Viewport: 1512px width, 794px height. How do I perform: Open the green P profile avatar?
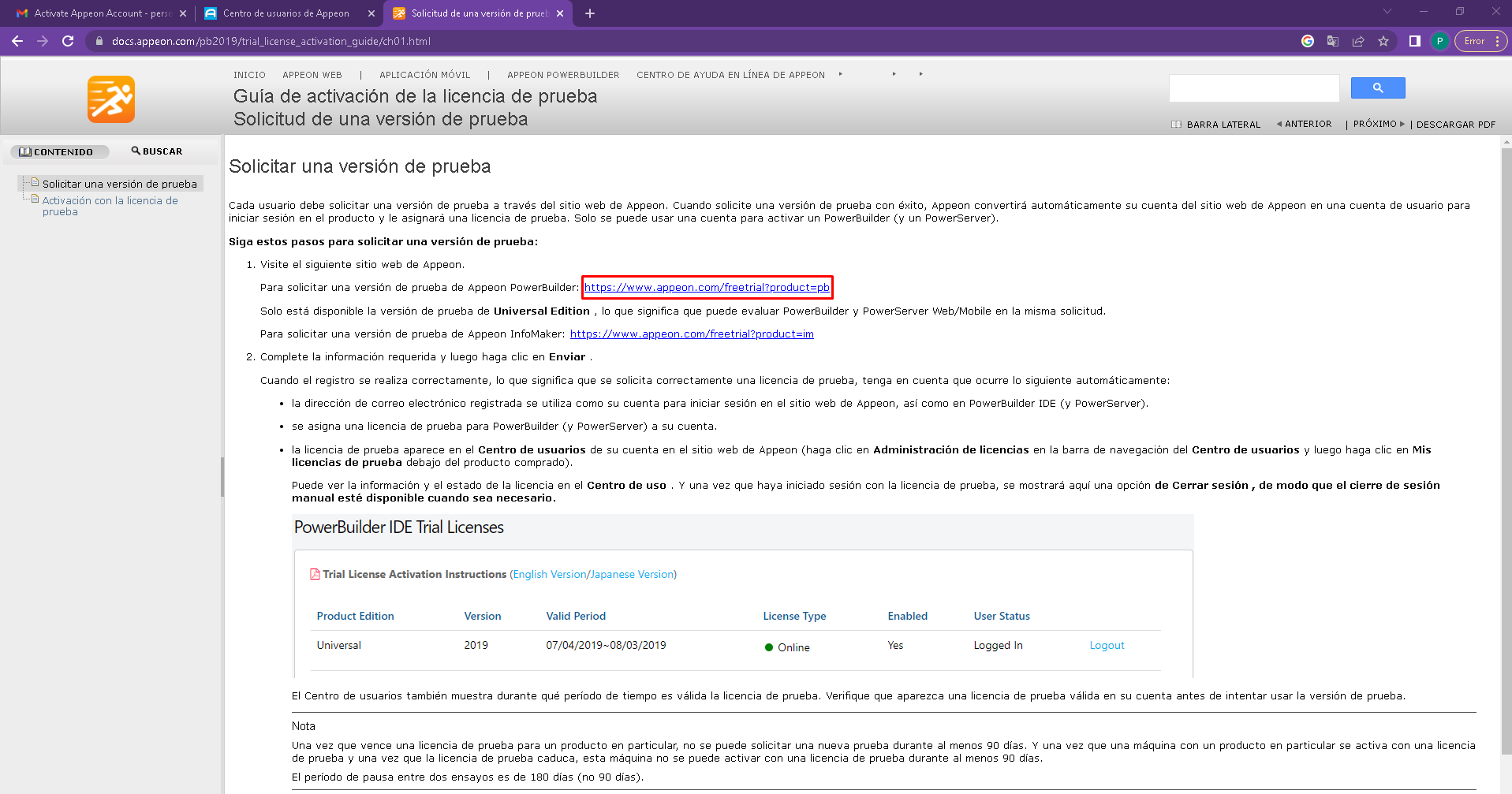pos(1439,41)
